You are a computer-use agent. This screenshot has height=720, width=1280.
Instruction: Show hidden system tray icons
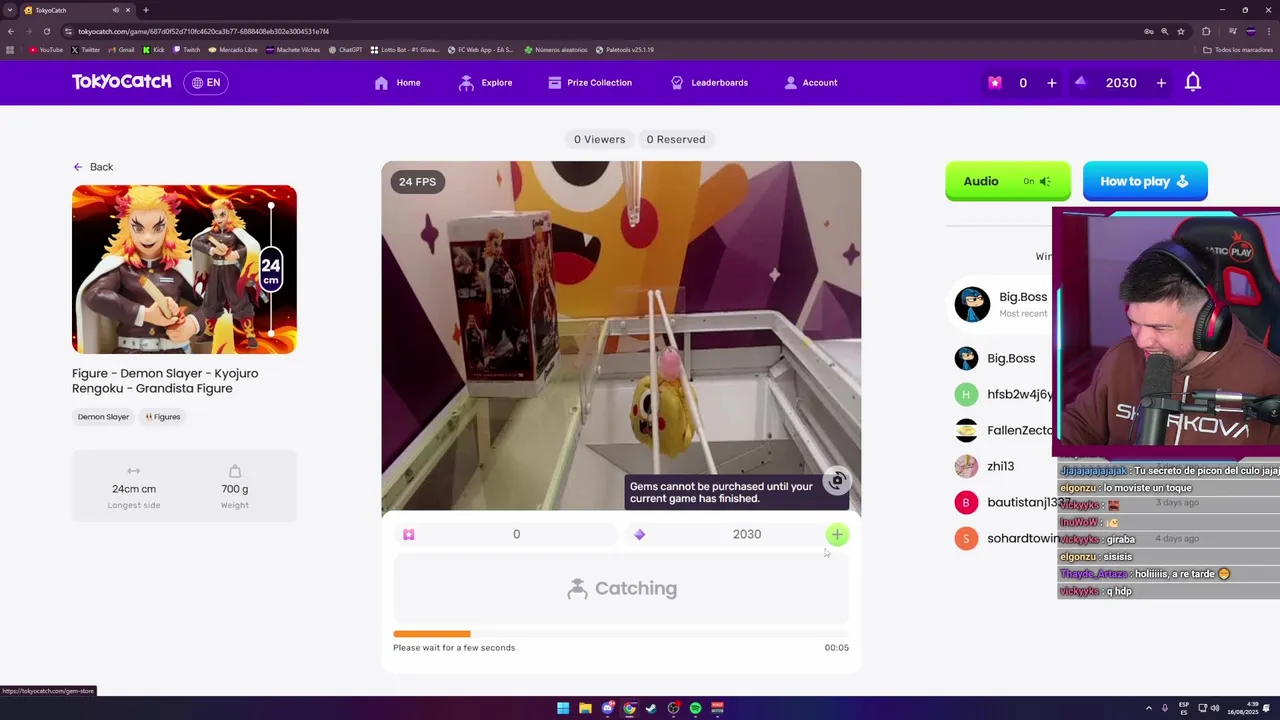tap(1148, 708)
